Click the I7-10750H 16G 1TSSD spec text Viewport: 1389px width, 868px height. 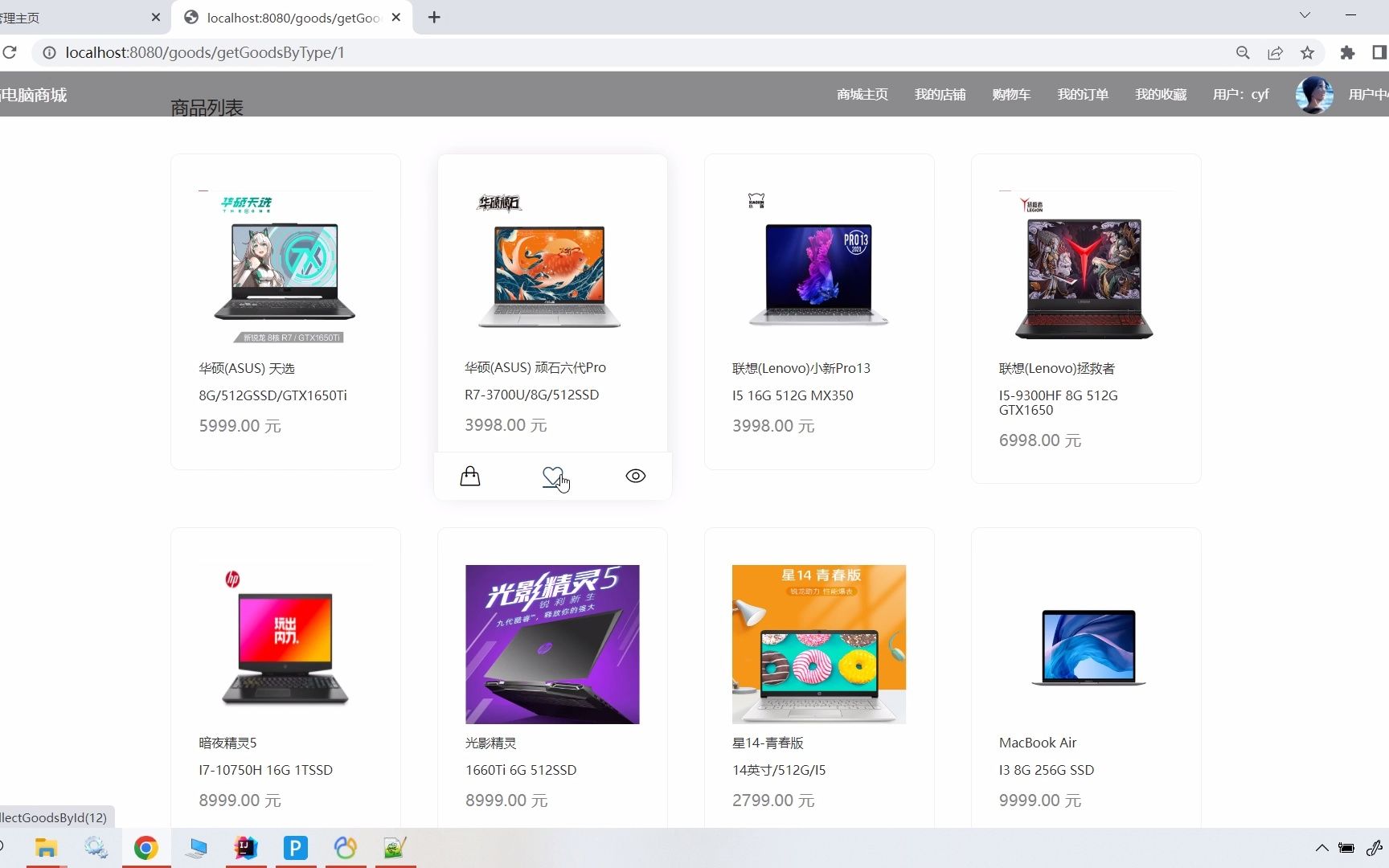(x=265, y=770)
